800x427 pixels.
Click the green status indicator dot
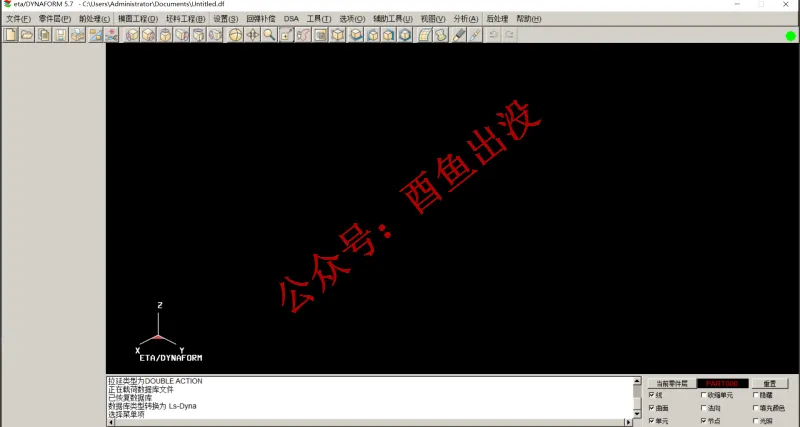point(790,36)
